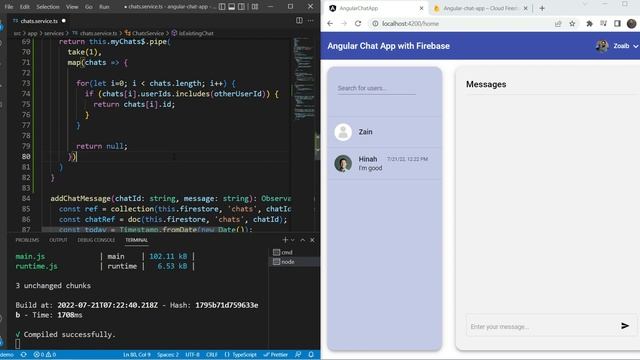This screenshot has width=640, height=360.
Task: Open editor More Actions ellipsis
Action: [x=311, y=20]
